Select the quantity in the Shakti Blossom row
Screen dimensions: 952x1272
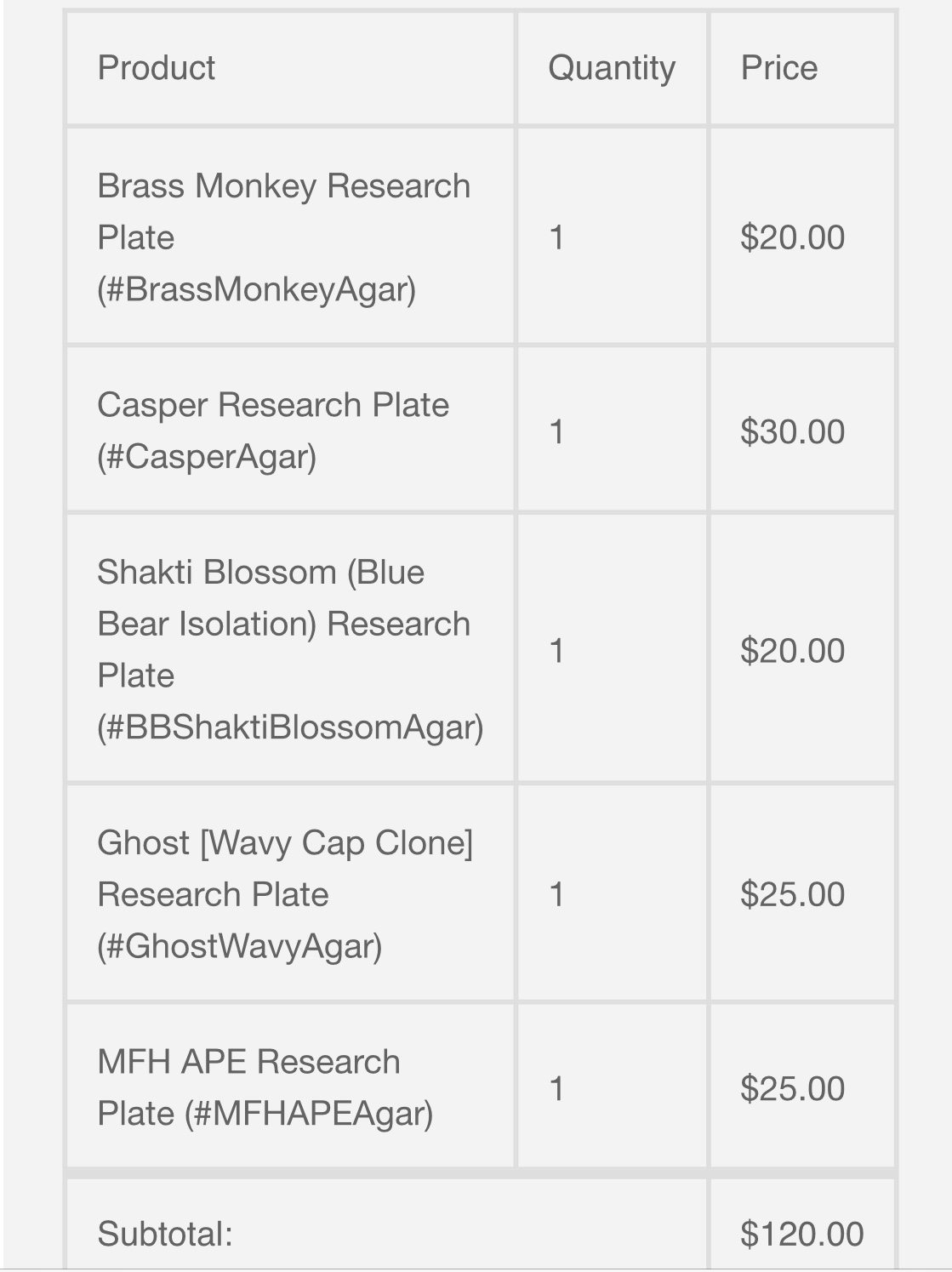[556, 651]
